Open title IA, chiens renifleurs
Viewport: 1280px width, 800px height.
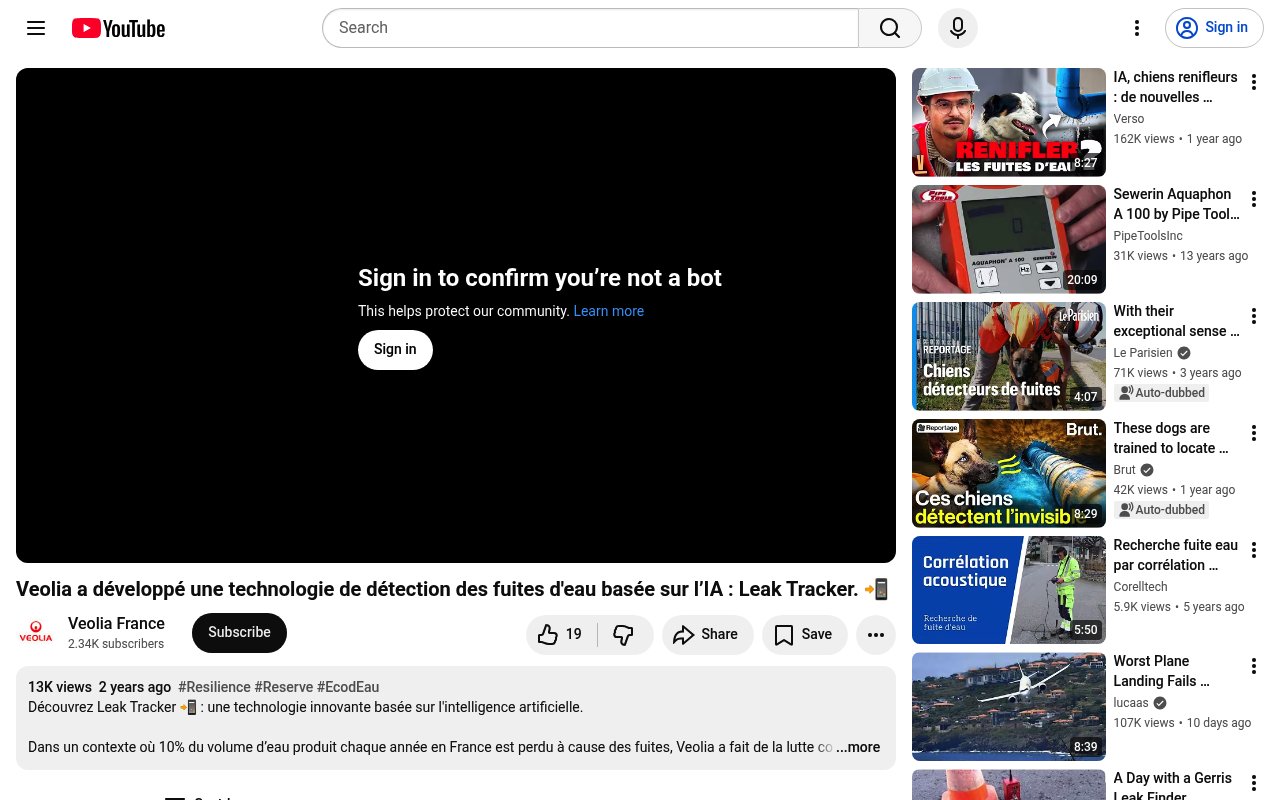click(x=1175, y=87)
